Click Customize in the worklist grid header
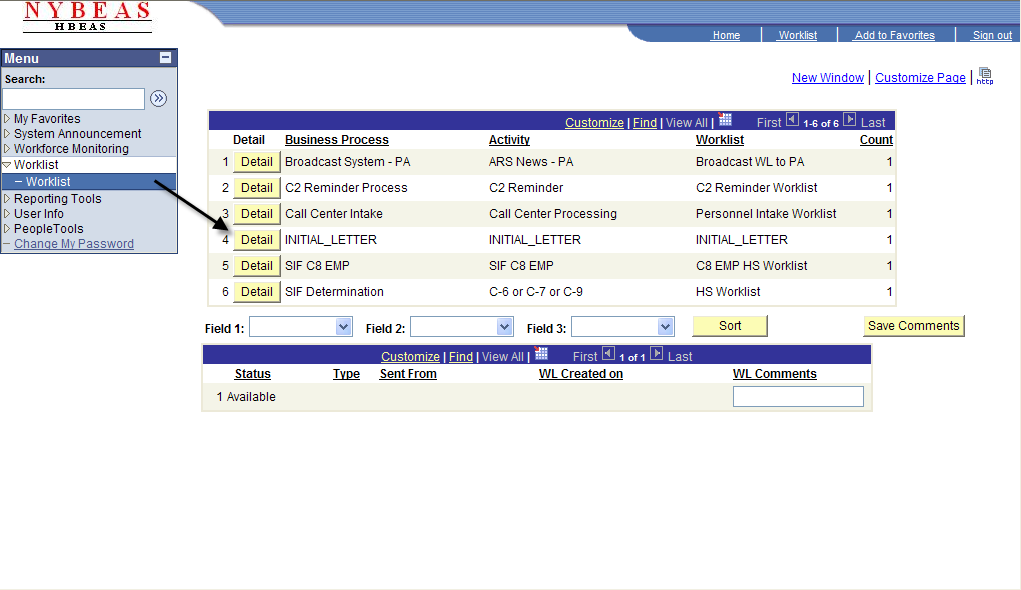Screen dimensions: 1021x590 pyautogui.click(x=594, y=122)
